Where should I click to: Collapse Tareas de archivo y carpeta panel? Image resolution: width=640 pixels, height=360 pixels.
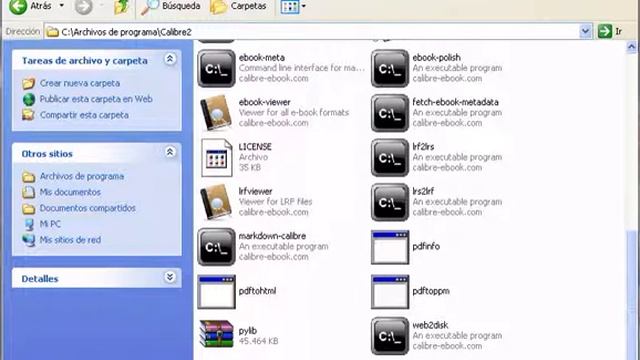(170, 60)
